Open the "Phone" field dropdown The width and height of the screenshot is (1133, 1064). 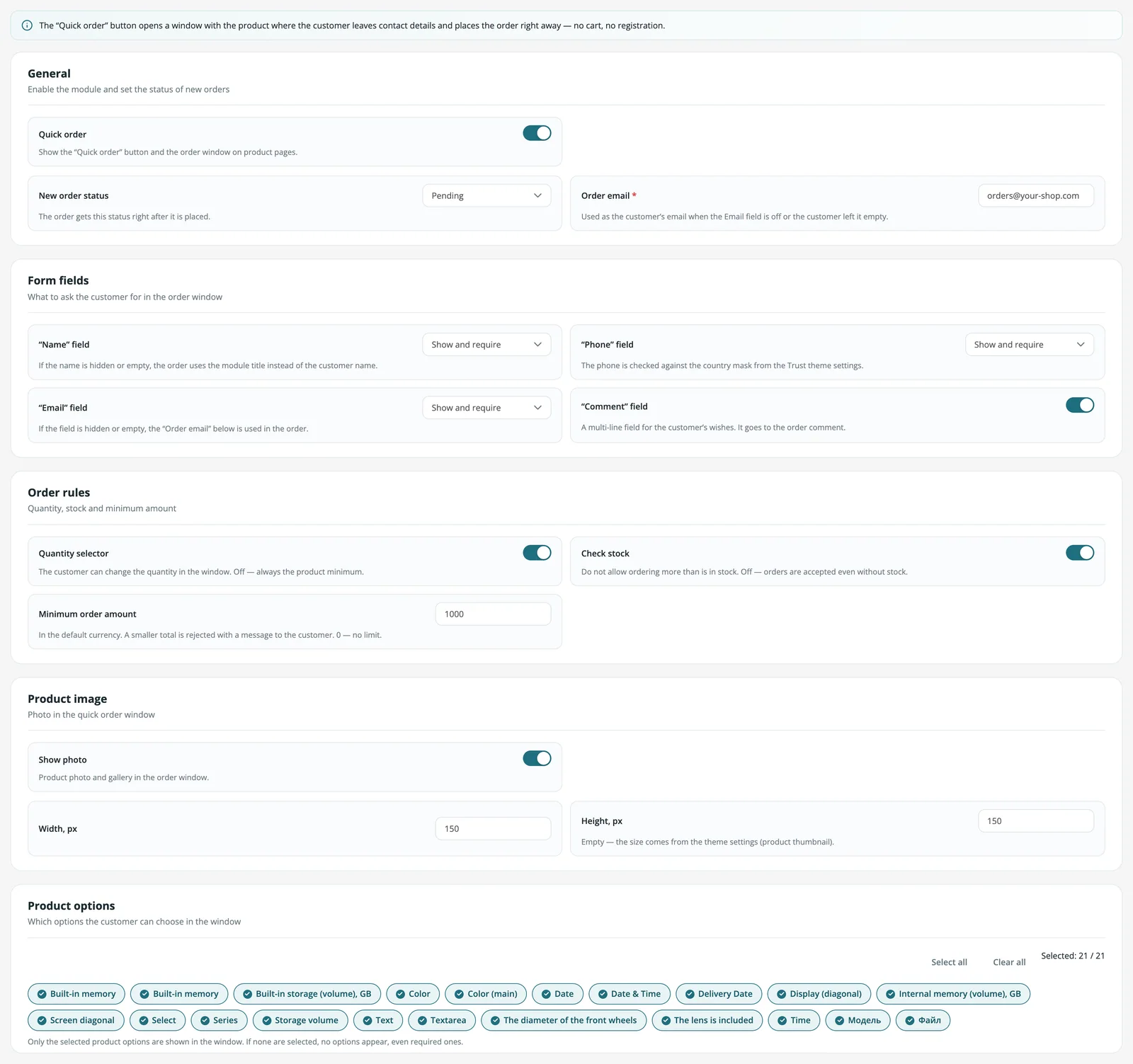[1030, 345]
